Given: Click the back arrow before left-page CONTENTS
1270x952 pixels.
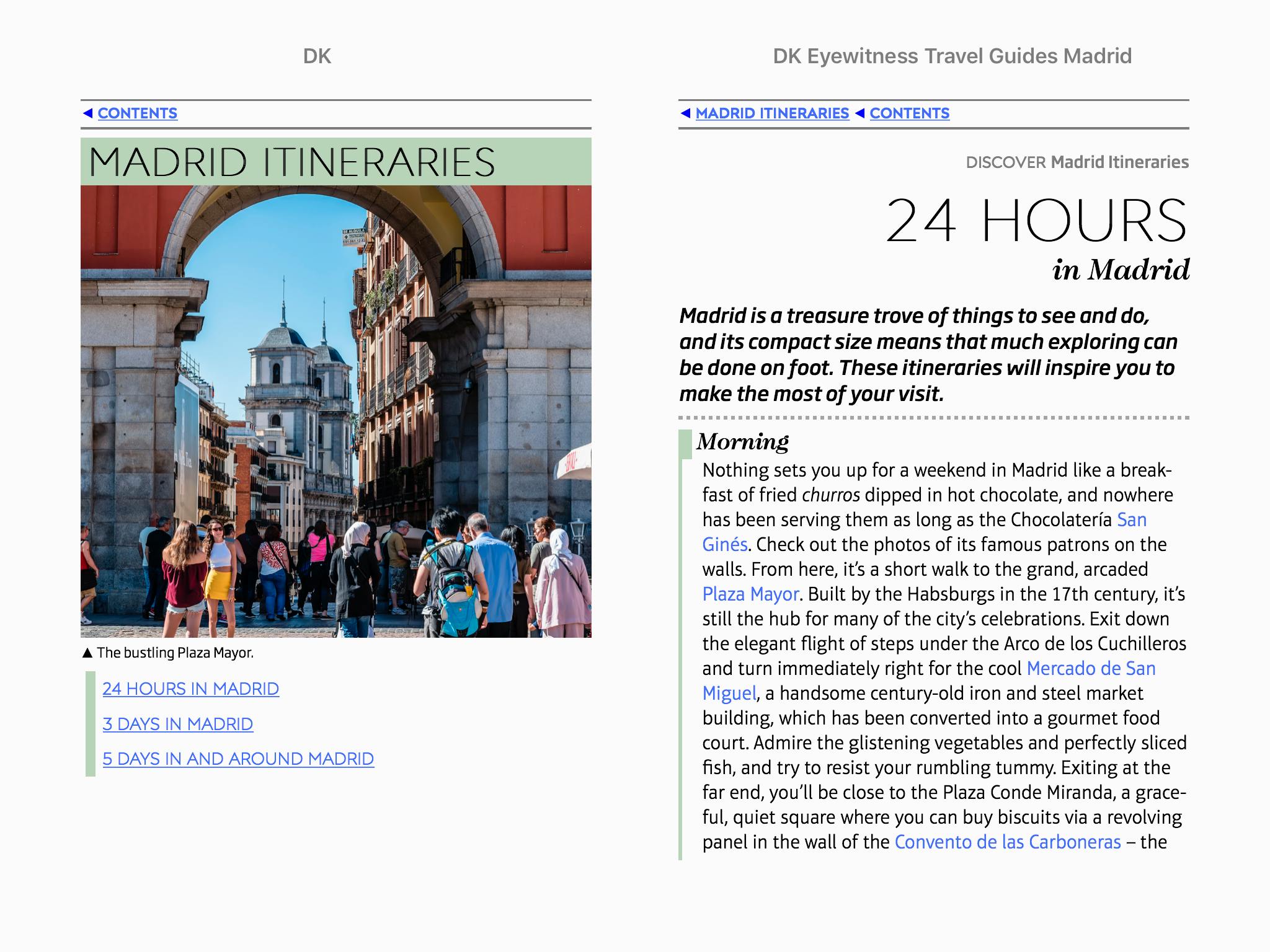Looking at the screenshot, I should coord(87,113).
